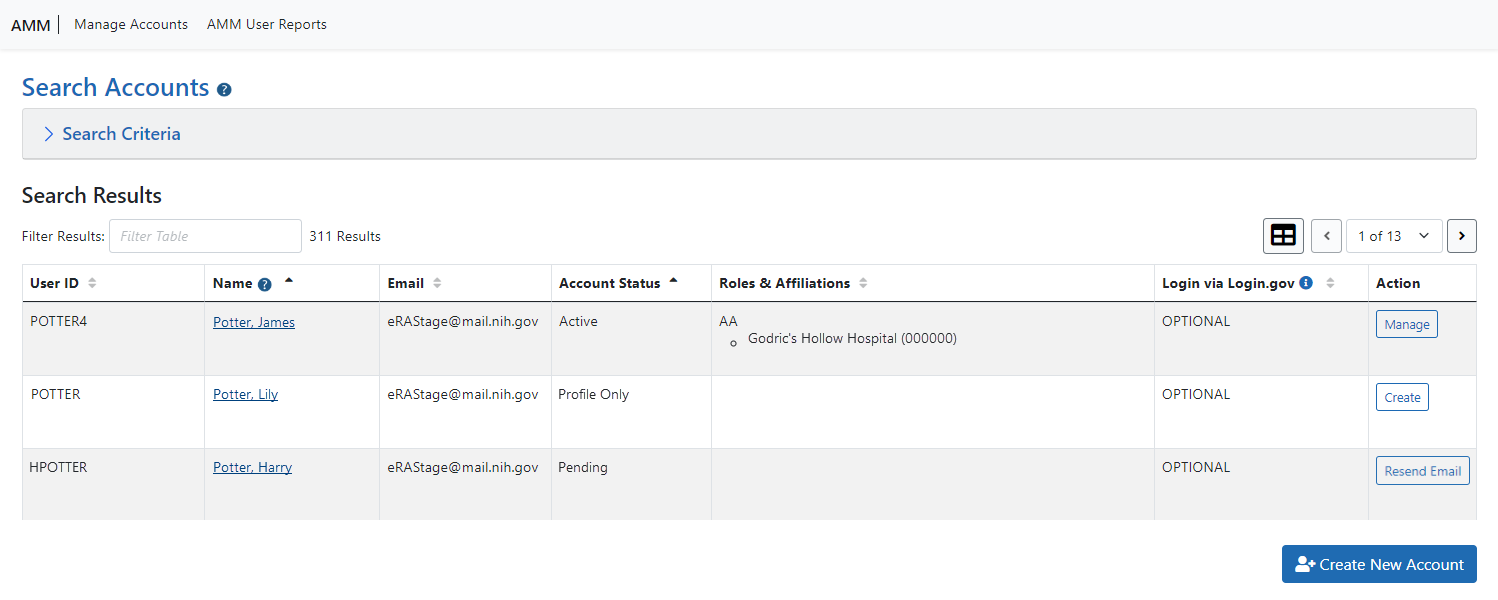
Task: Click Resend Email for HPOTTER
Action: click(1423, 471)
